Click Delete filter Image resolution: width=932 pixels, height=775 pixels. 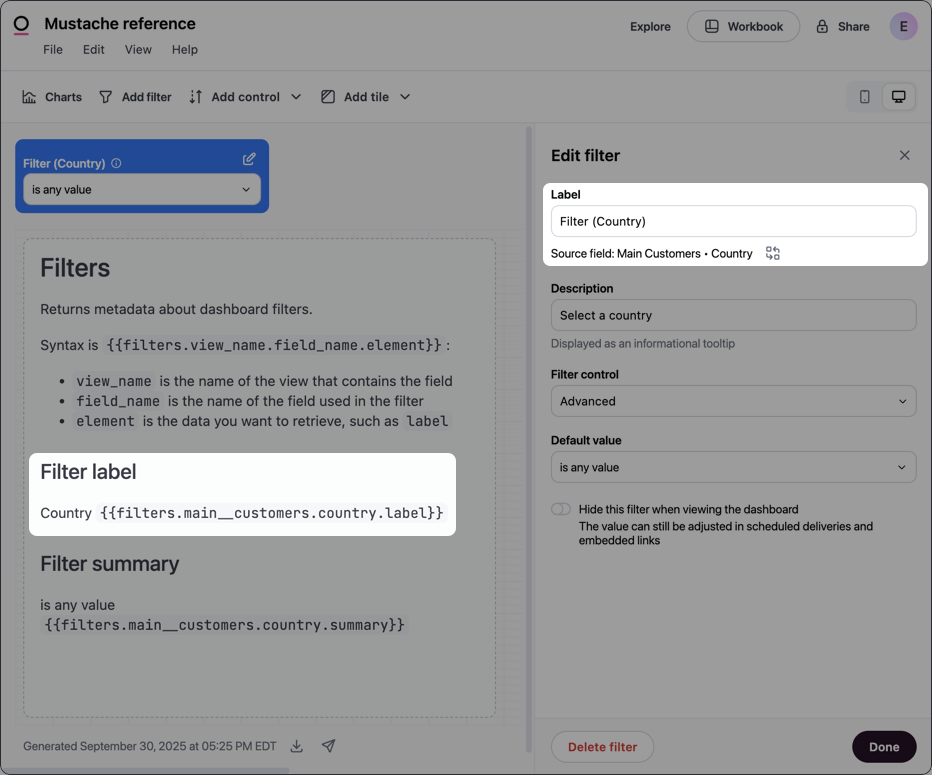[602, 746]
